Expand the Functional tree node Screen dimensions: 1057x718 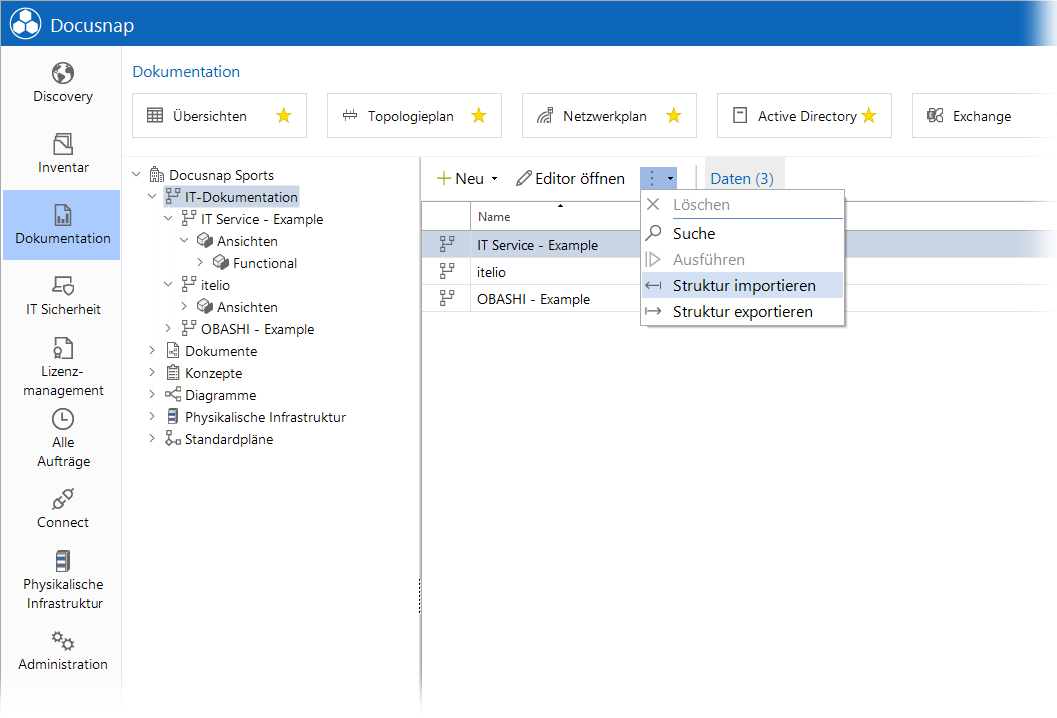click(200, 262)
